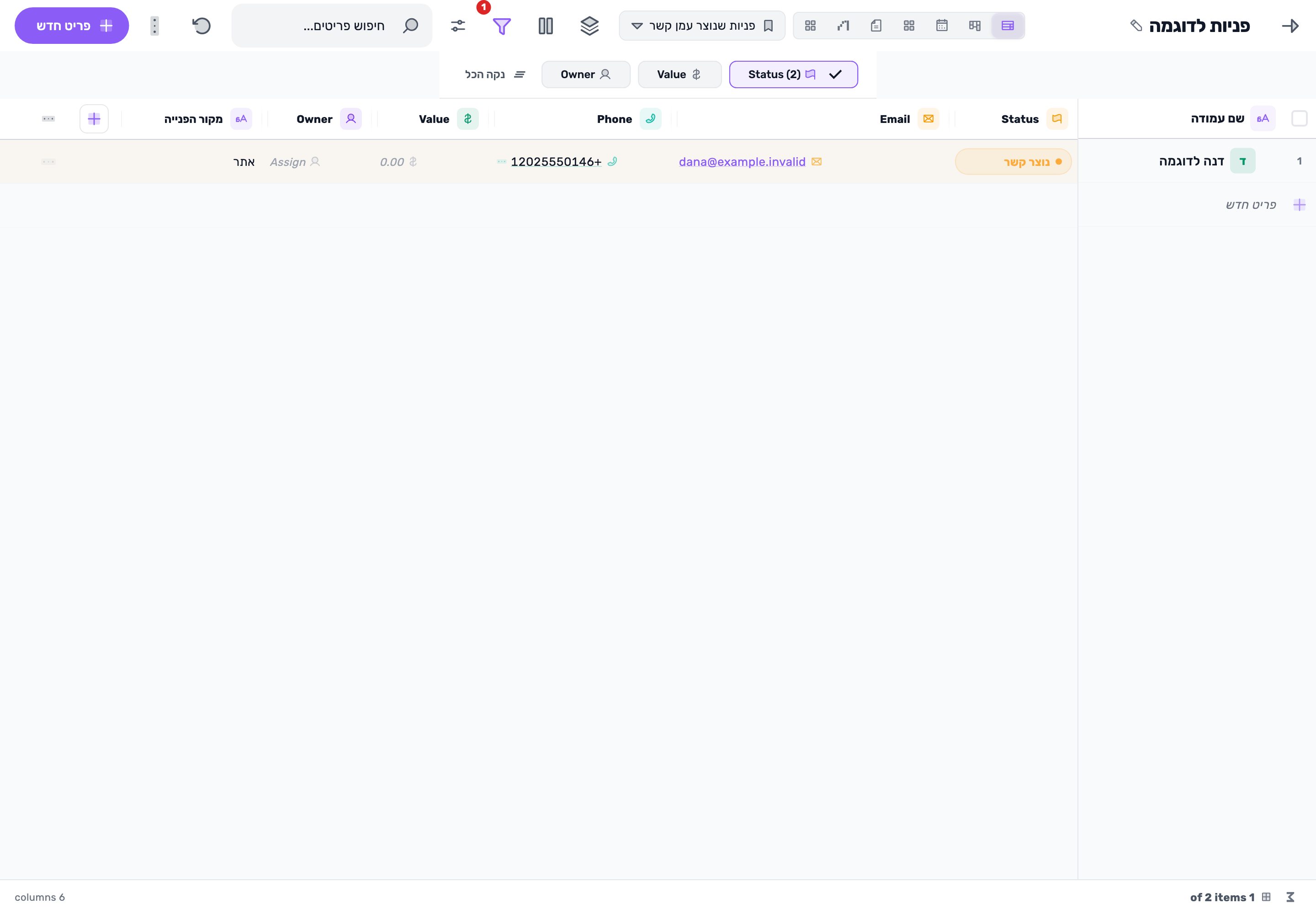The width and height of the screenshot is (1316, 914).
Task: Open the דנה לדוגמה item name
Action: point(1191,161)
